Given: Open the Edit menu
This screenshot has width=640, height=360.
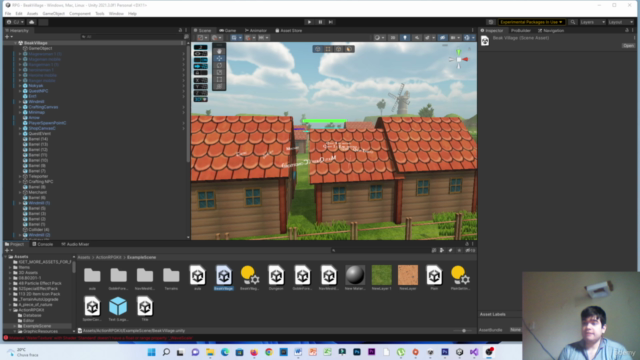Looking at the screenshot, I should (x=19, y=13).
